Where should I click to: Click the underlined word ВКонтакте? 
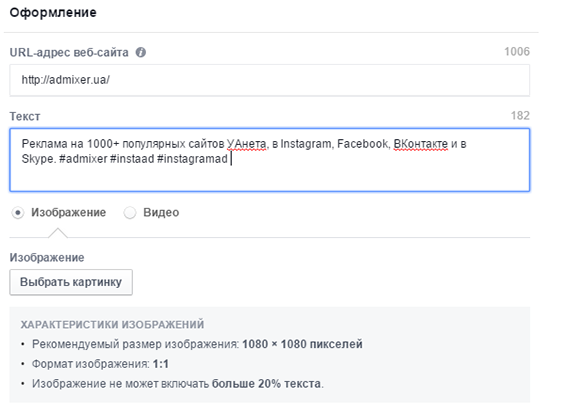(x=421, y=144)
